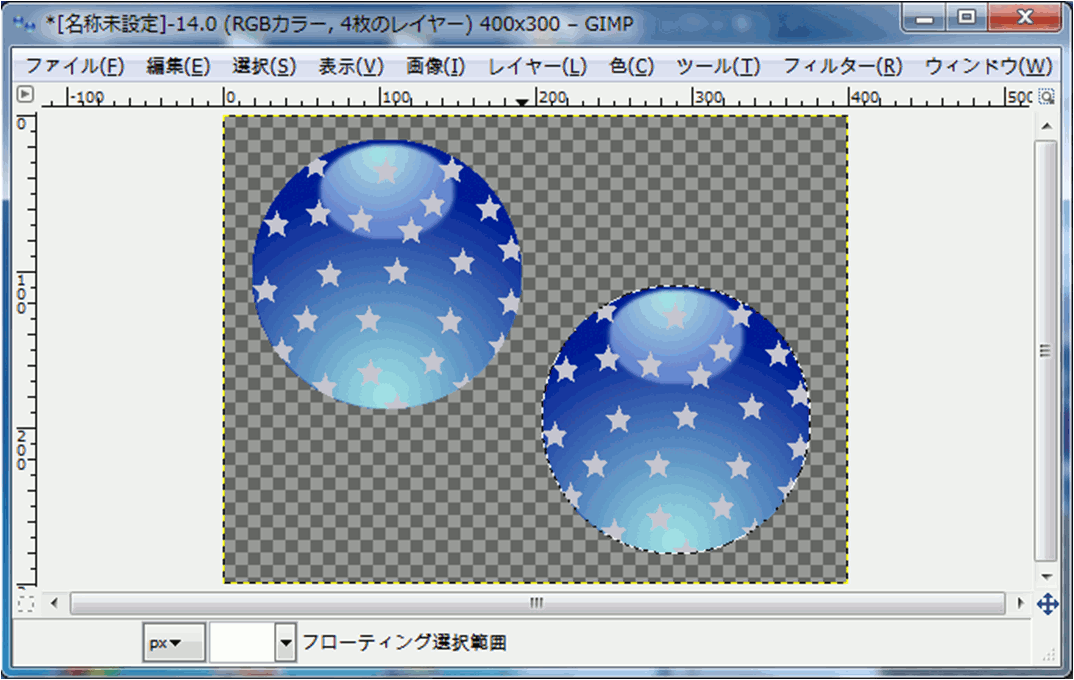Open the 選択(S) menu
This screenshot has width=1074, height=680.
tap(264, 67)
